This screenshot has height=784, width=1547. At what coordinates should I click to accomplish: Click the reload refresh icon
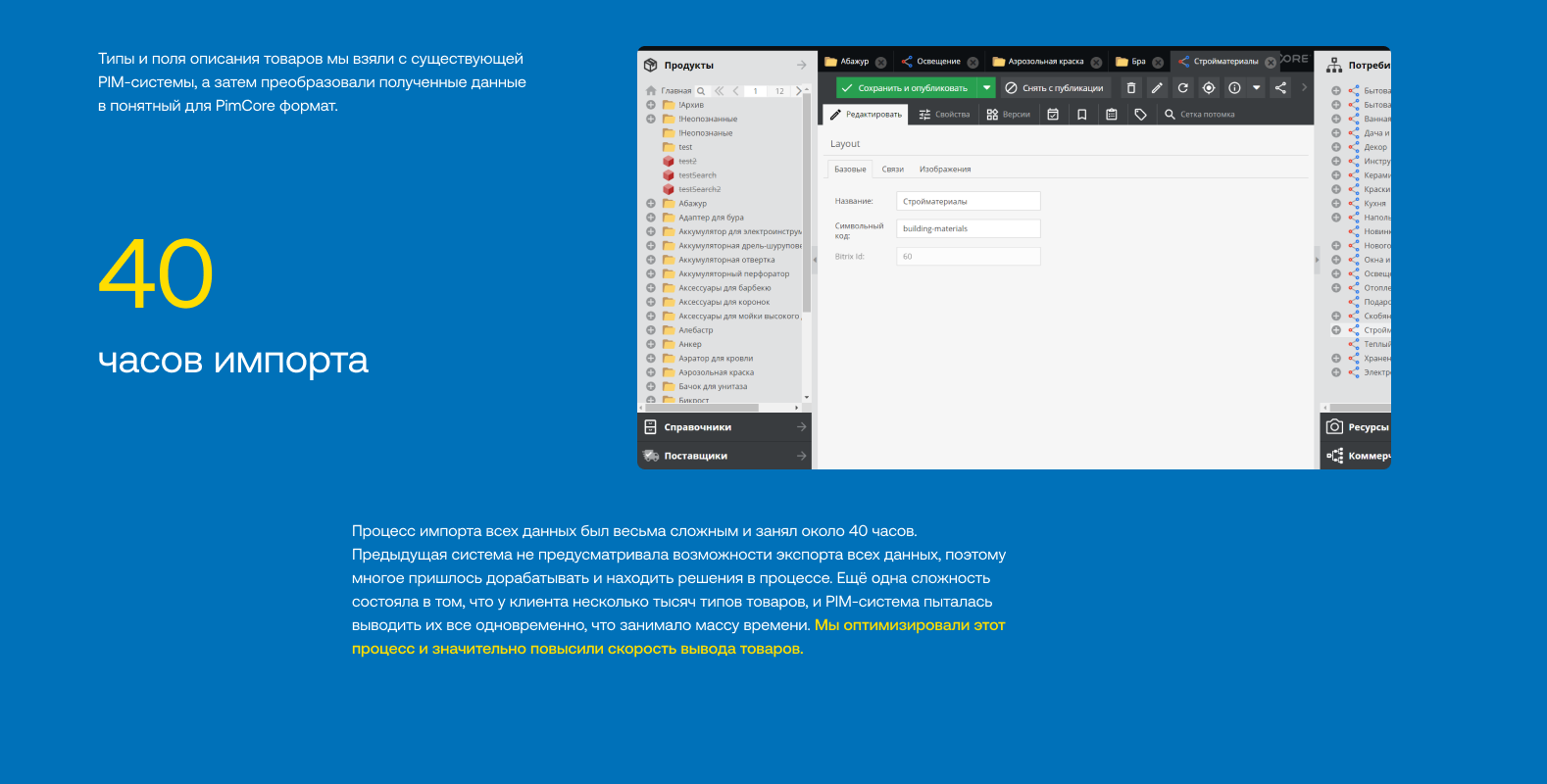(1183, 88)
